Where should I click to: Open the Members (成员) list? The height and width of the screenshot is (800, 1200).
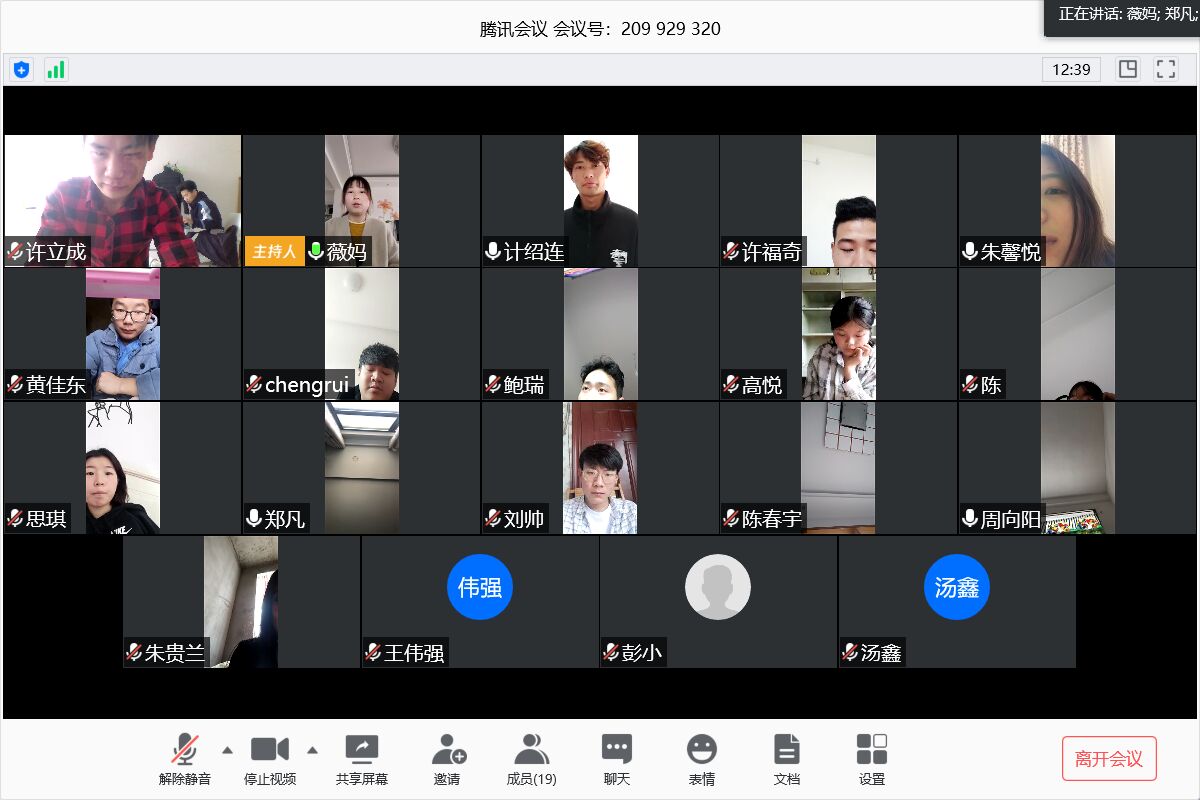[x=531, y=759]
